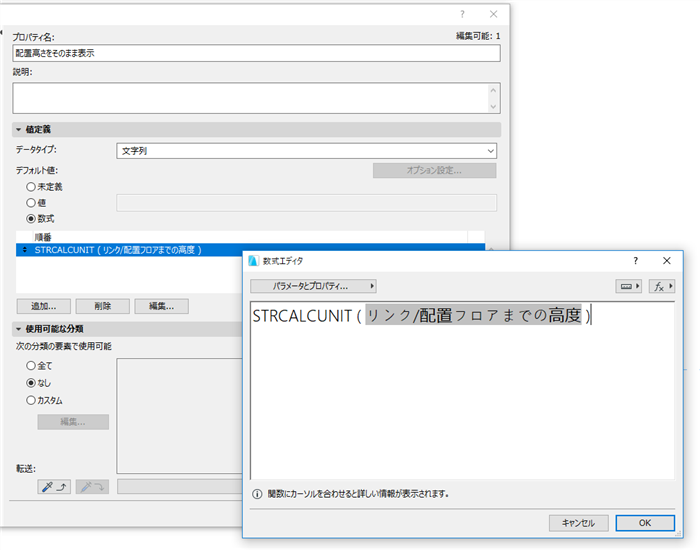Click the disabled オプション設定... button
This screenshot has width=700, height=550.
(434, 170)
